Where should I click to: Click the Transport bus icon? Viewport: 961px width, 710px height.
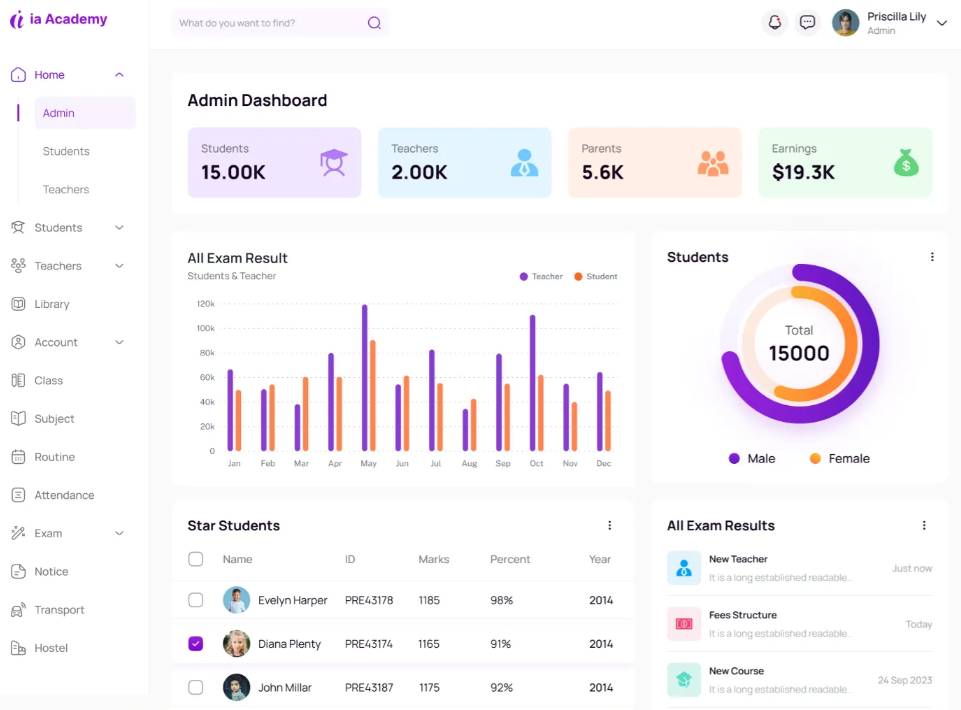(18, 610)
